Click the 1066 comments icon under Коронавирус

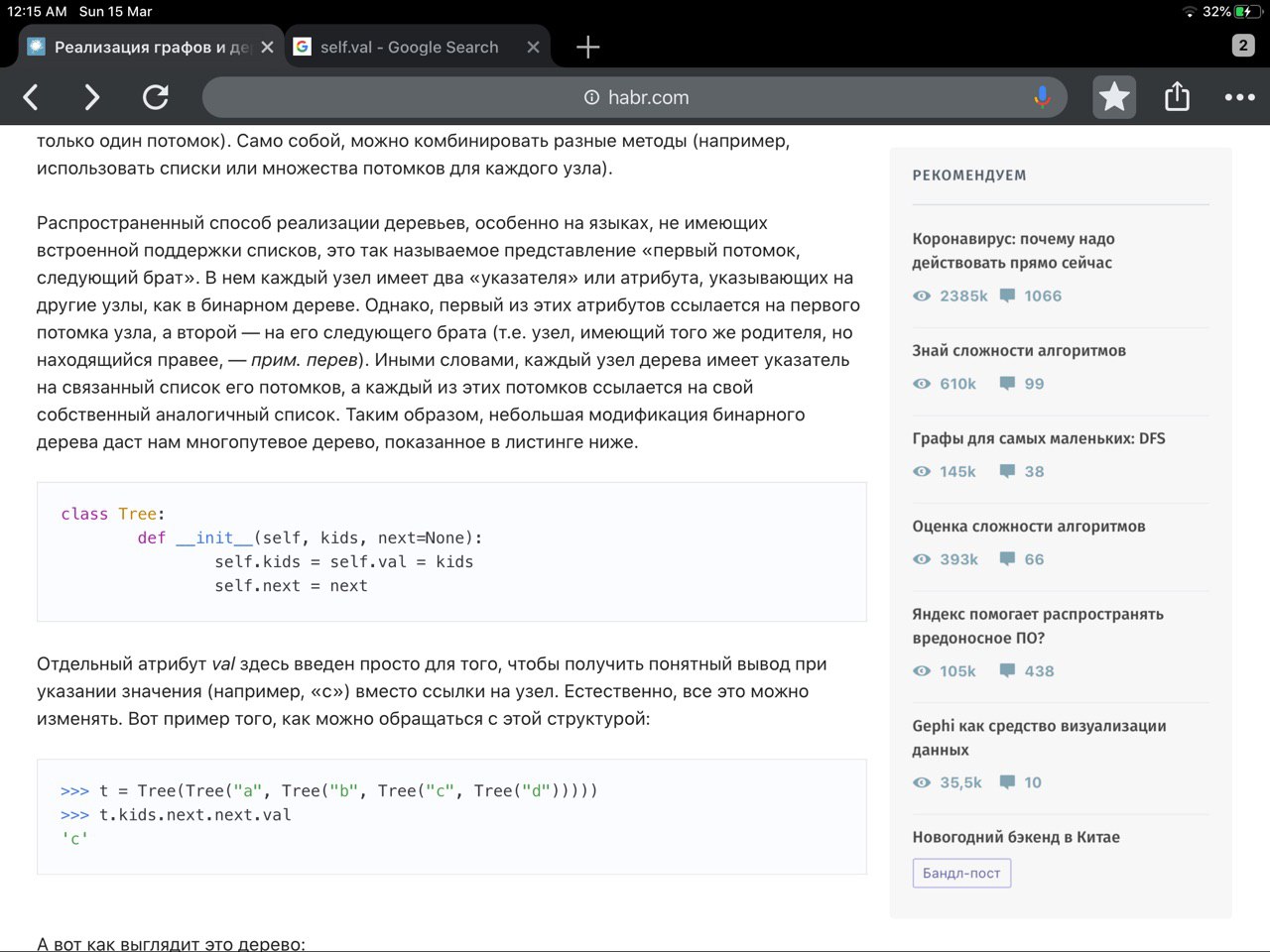[1007, 296]
